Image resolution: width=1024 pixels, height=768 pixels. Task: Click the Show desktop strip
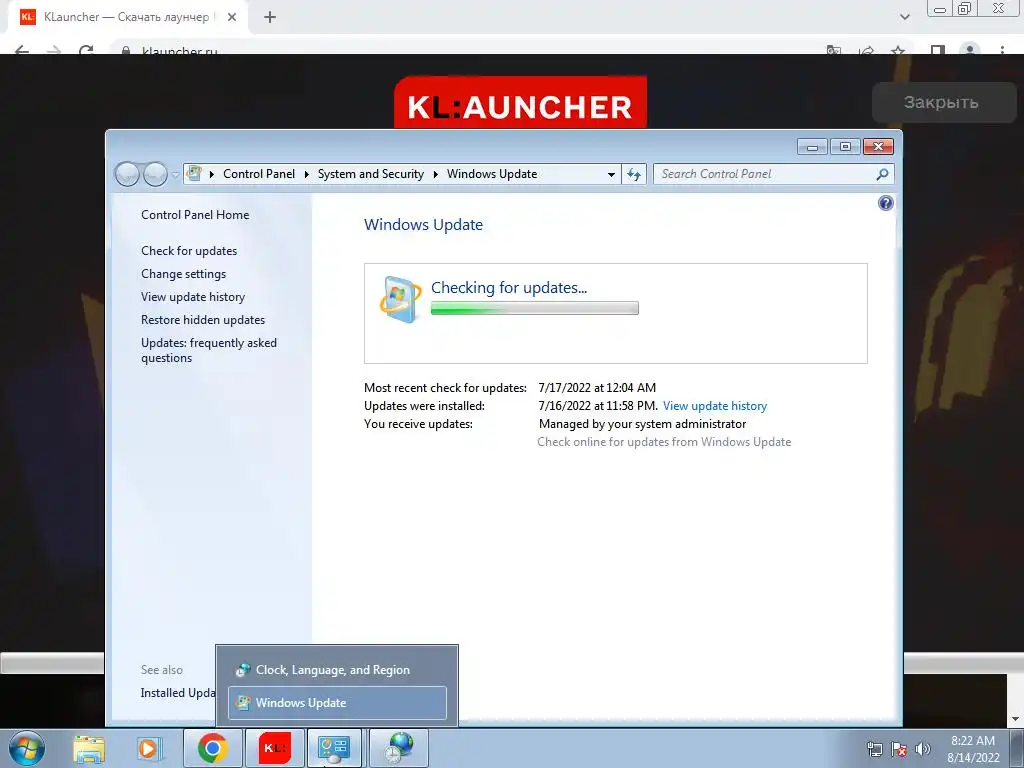point(1017,748)
